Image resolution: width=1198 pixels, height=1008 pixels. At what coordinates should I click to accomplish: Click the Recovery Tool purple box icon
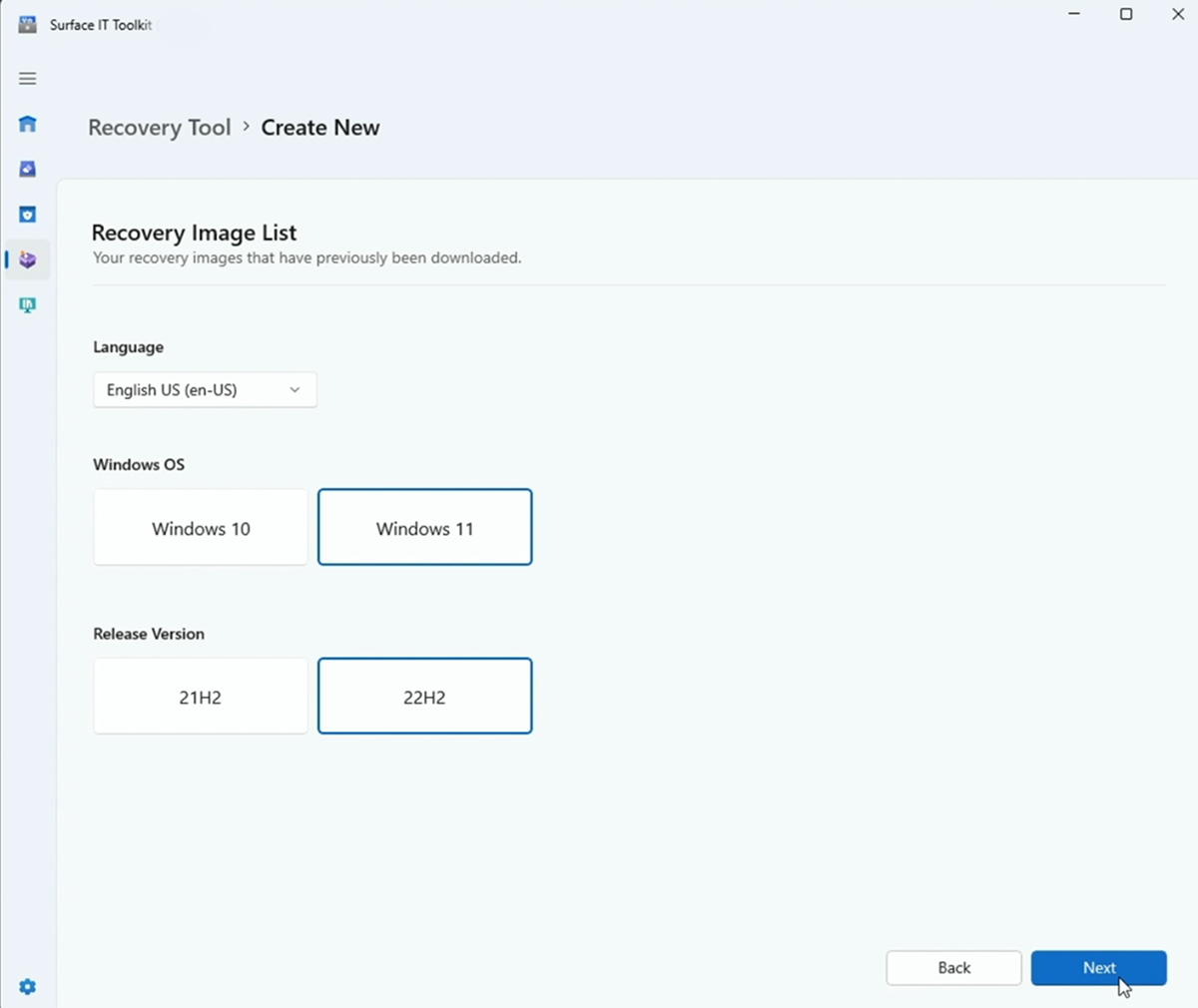(x=27, y=259)
